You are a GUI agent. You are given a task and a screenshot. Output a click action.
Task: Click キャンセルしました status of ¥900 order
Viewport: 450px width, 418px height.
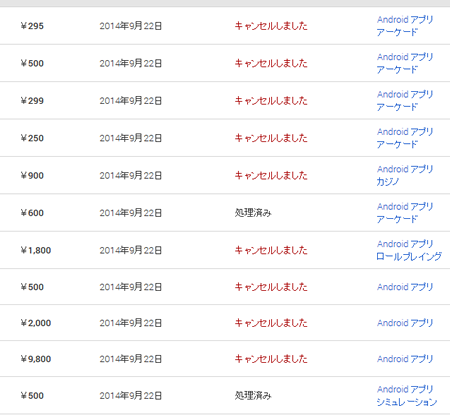pyautogui.click(x=271, y=175)
